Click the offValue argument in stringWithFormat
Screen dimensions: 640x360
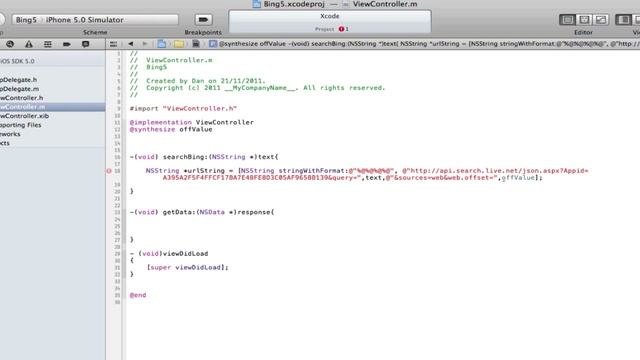point(518,178)
